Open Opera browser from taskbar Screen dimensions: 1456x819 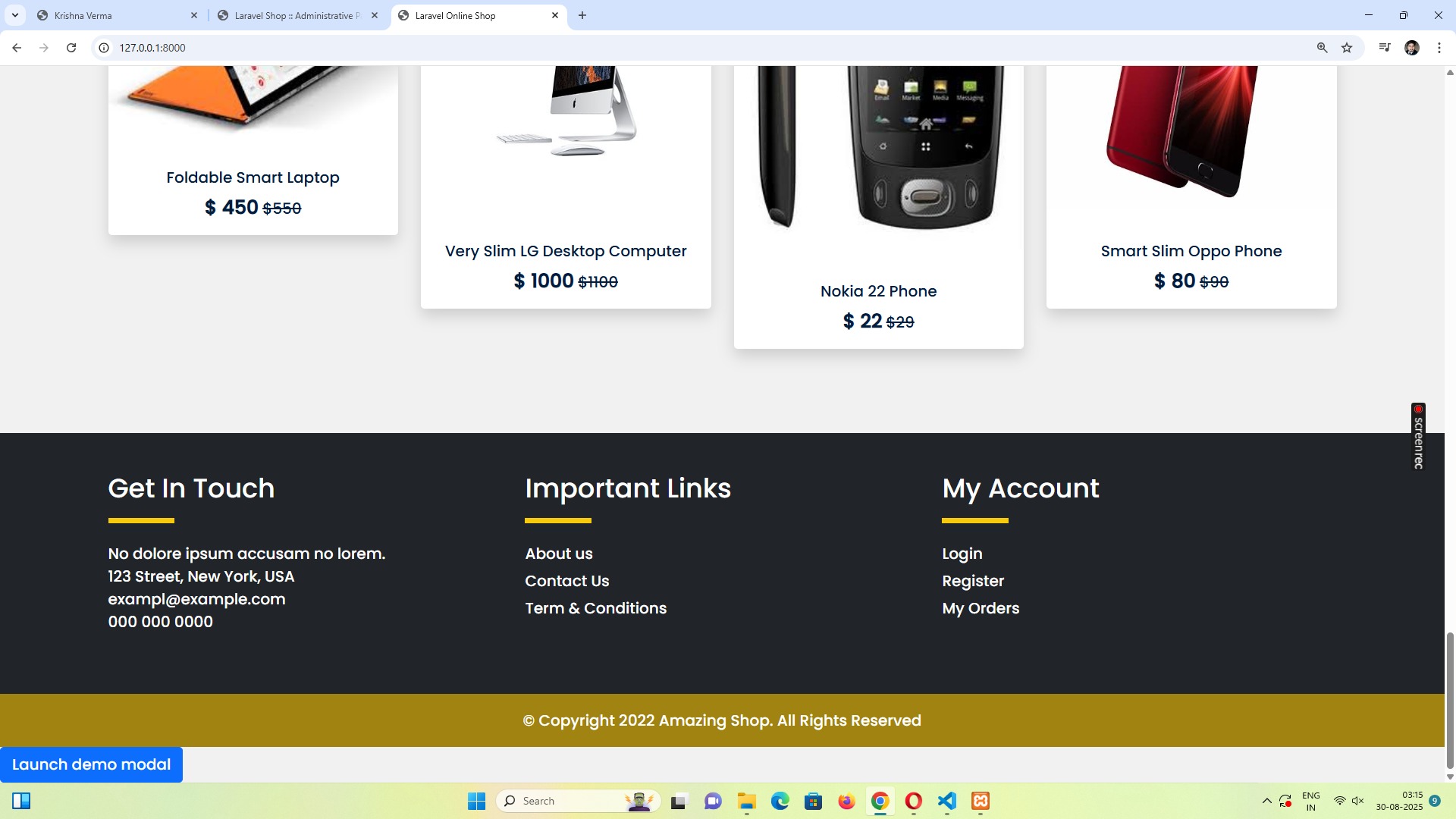913,801
